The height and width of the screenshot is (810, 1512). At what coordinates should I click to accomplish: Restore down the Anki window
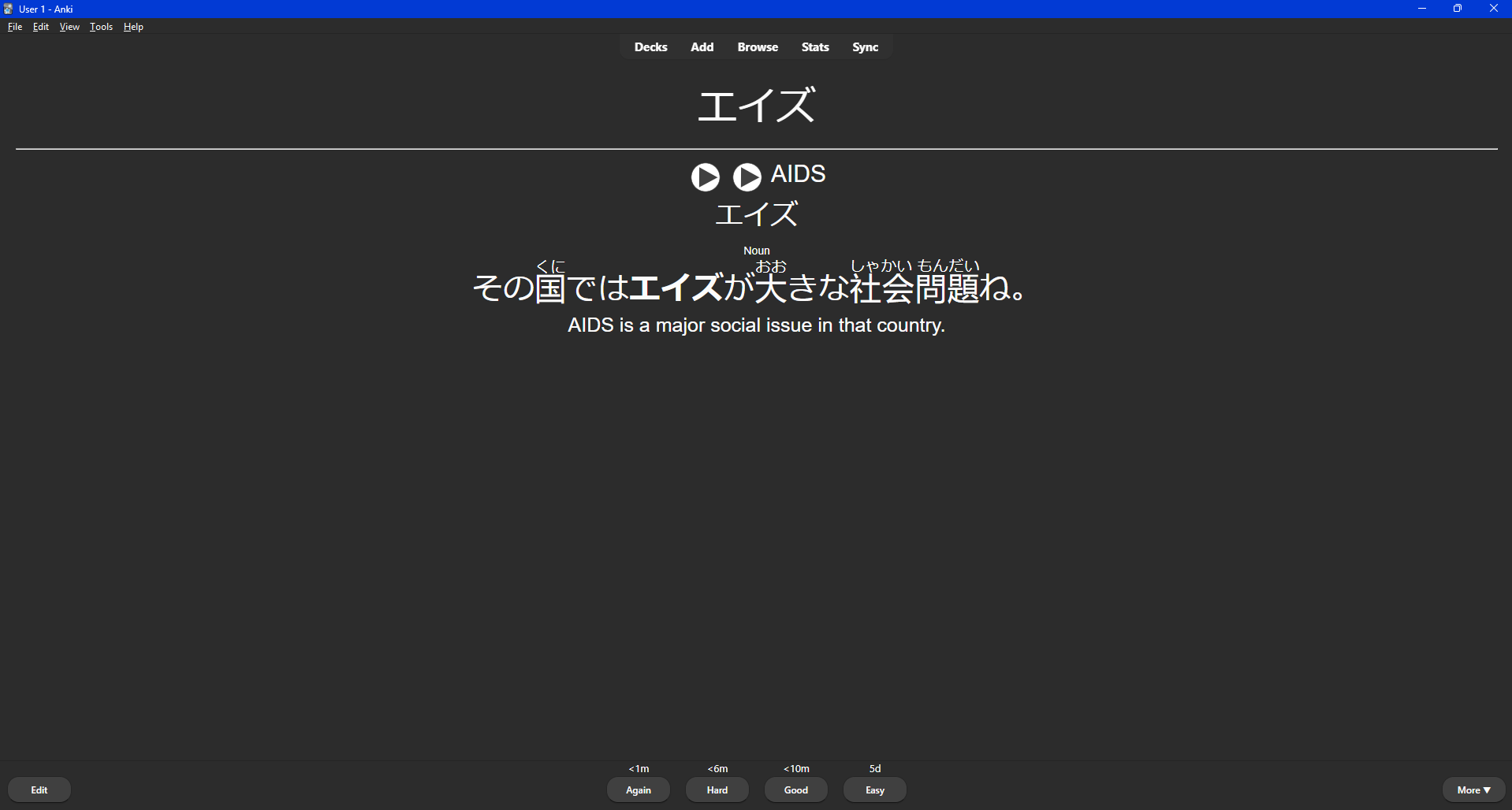click(1458, 9)
